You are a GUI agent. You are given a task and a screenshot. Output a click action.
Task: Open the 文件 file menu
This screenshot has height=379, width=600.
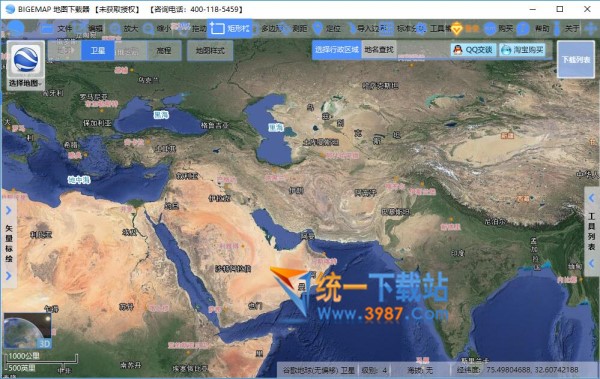click(x=57, y=28)
